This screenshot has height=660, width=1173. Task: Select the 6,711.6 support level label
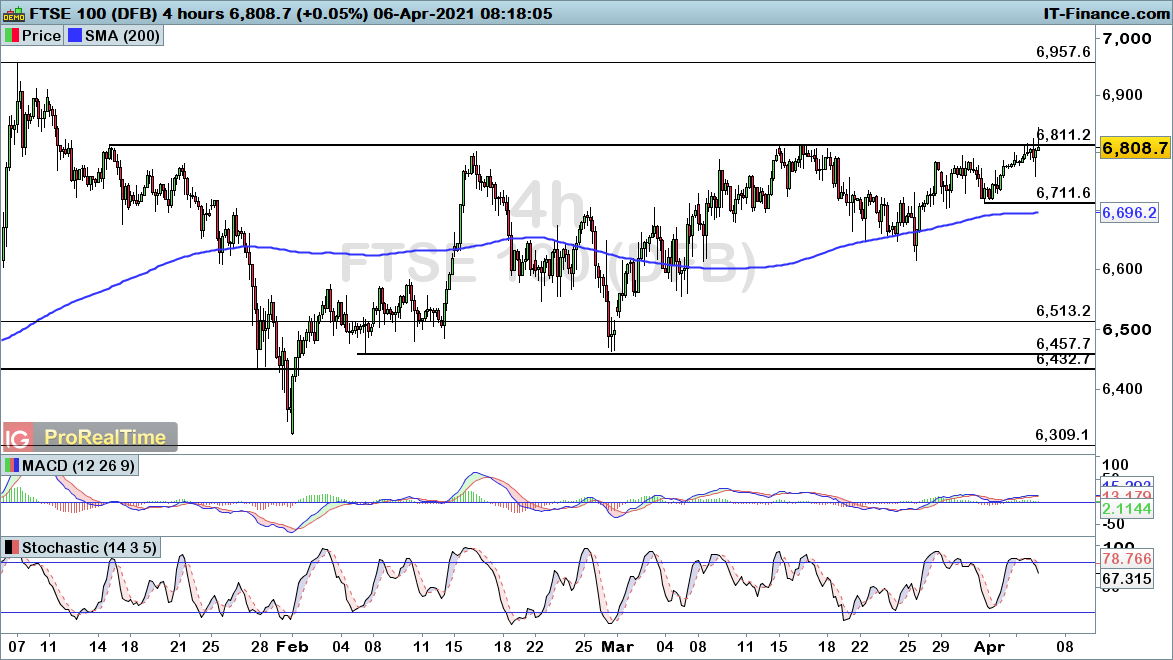pos(1062,192)
